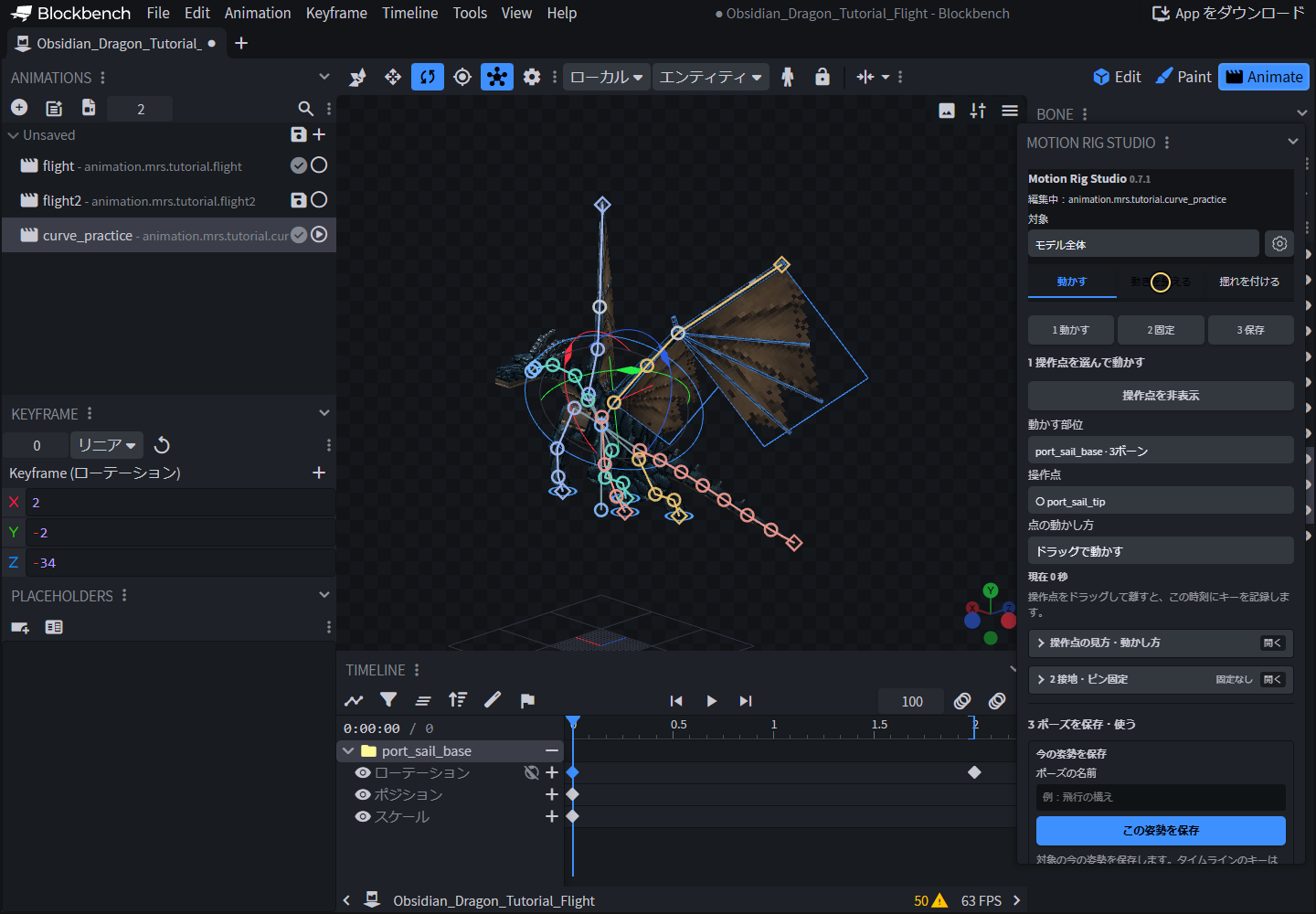1316x914 pixels.
Task: Save the flight2 animation
Action: [299, 200]
